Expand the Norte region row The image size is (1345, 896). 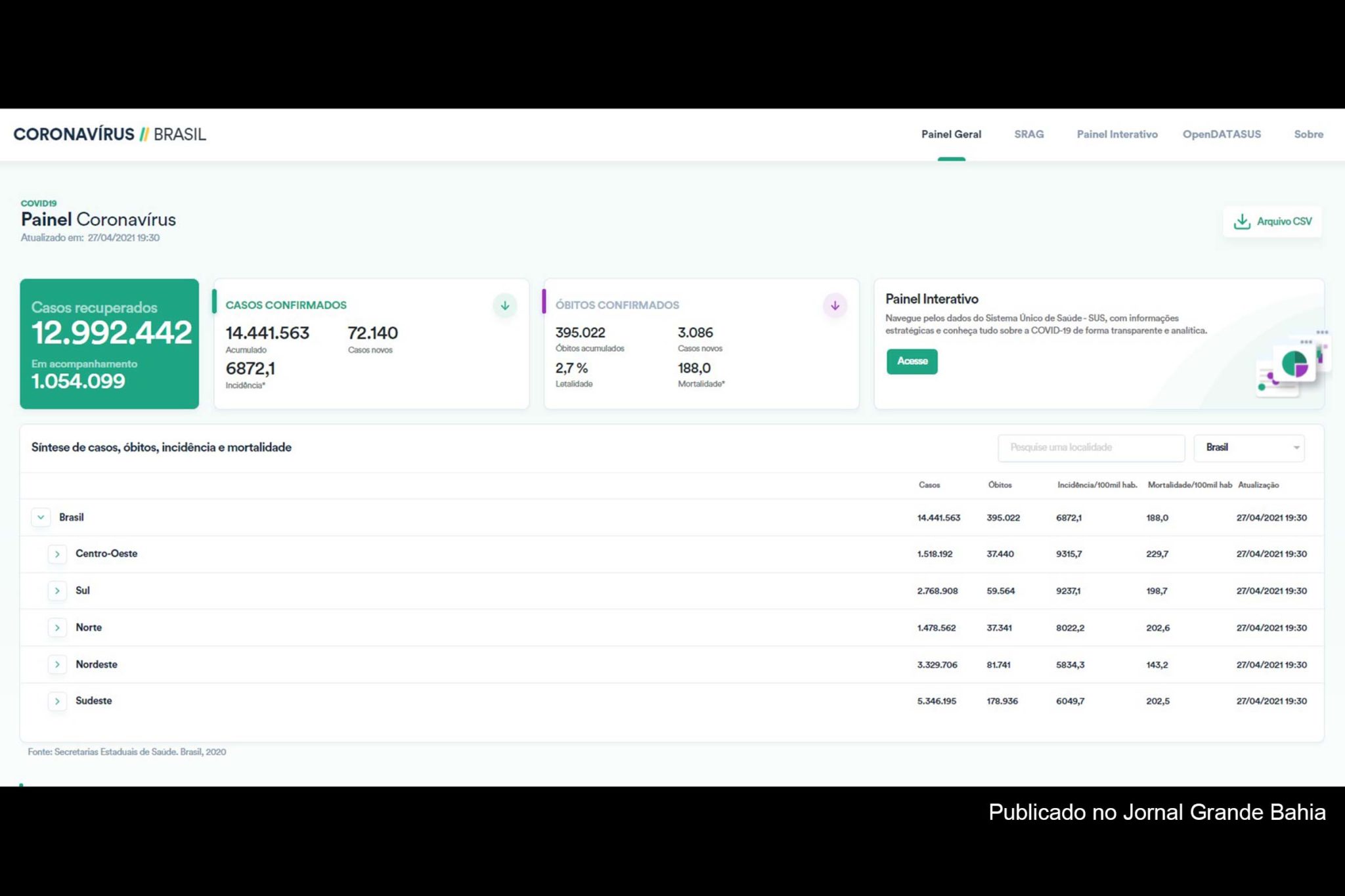(x=57, y=628)
